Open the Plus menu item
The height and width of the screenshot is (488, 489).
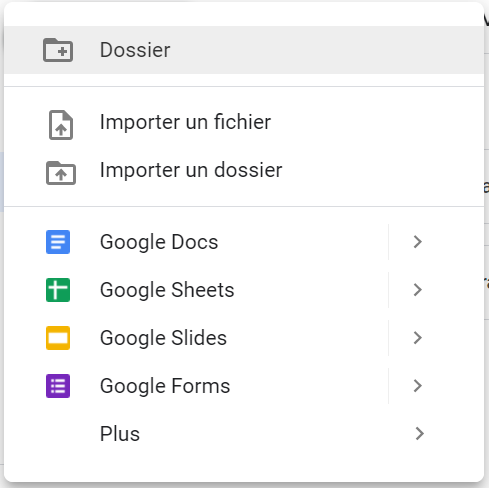pos(244,434)
